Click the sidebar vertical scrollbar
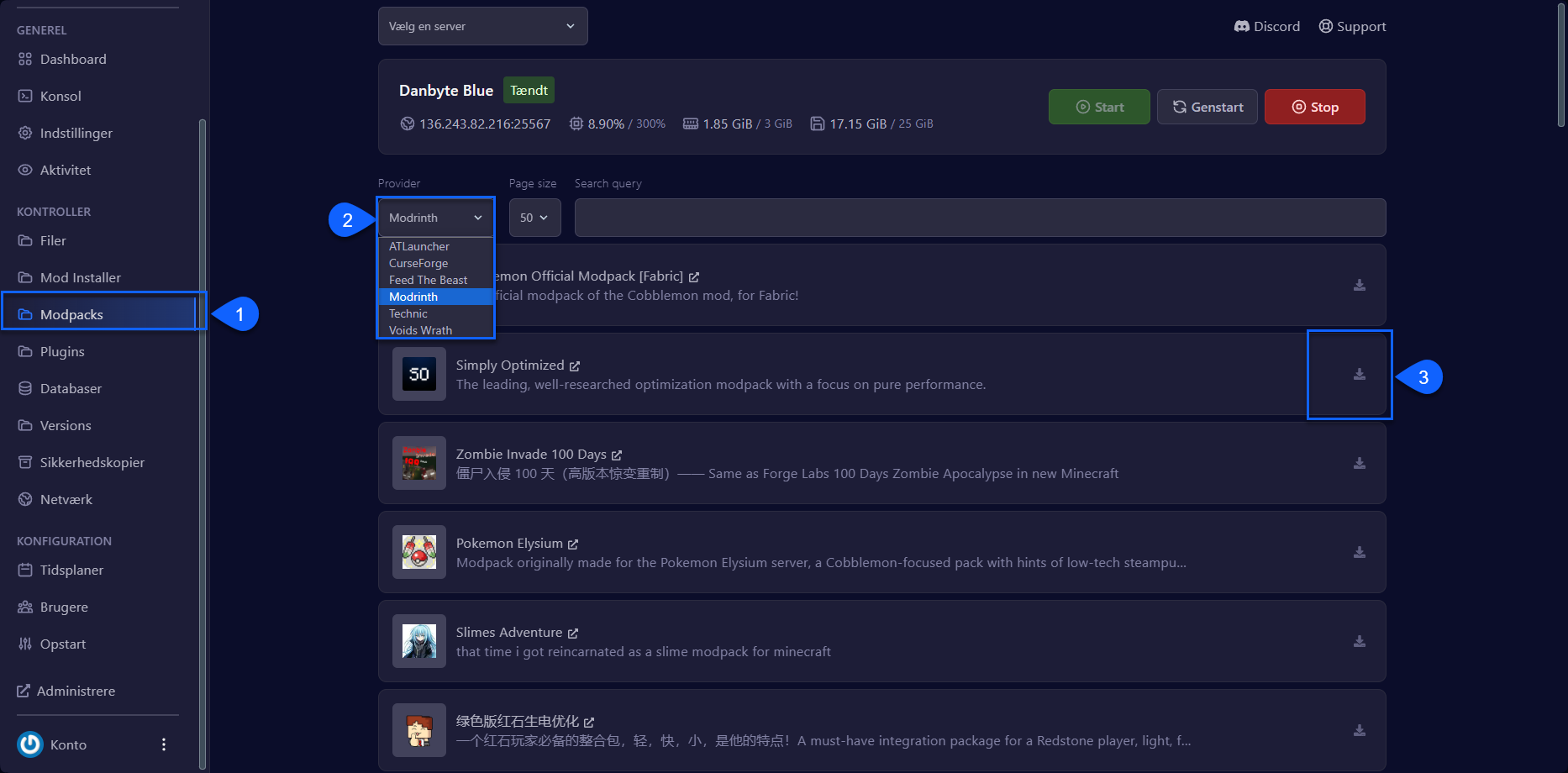 click(202, 444)
